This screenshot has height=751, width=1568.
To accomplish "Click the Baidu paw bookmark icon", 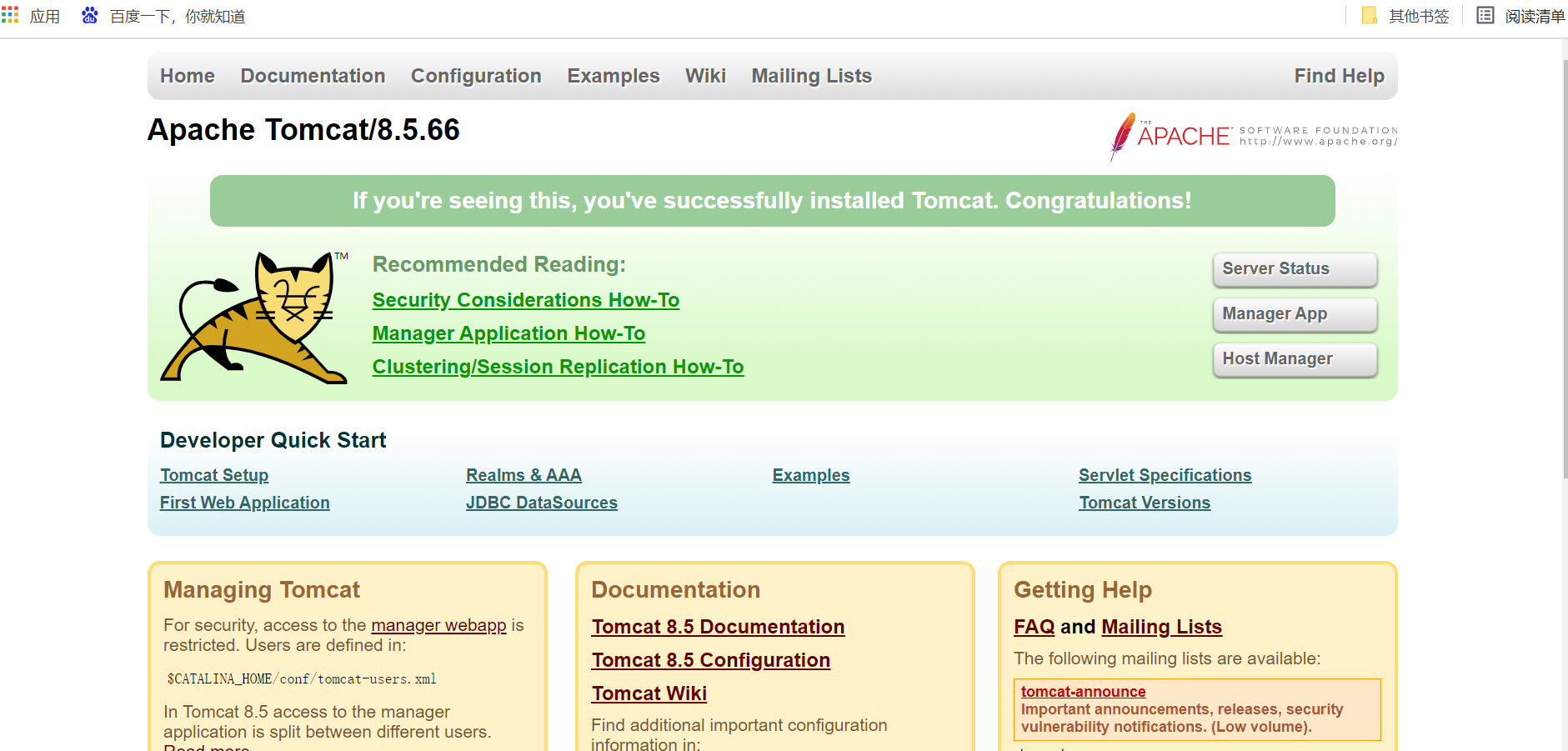I will [90, 15].
